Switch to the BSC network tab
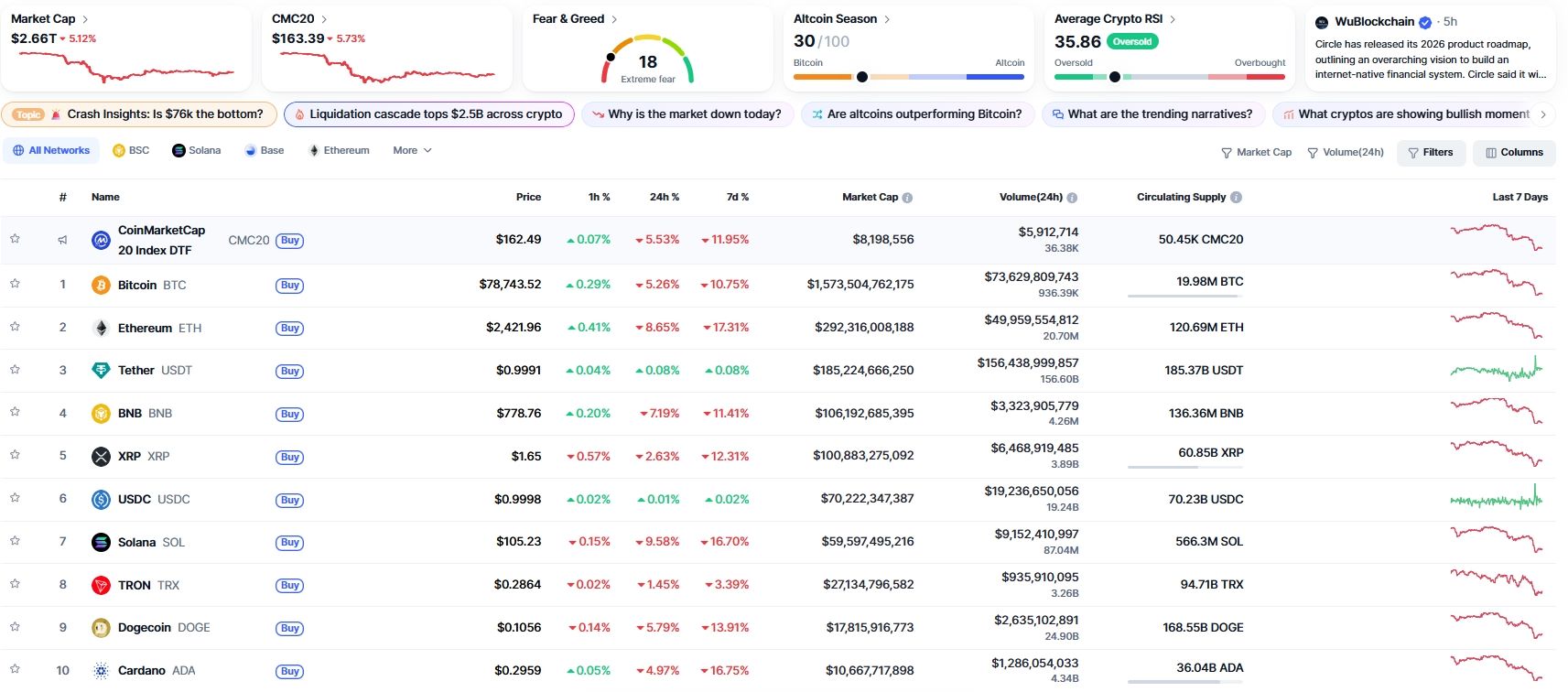 [x=131, y=150]
